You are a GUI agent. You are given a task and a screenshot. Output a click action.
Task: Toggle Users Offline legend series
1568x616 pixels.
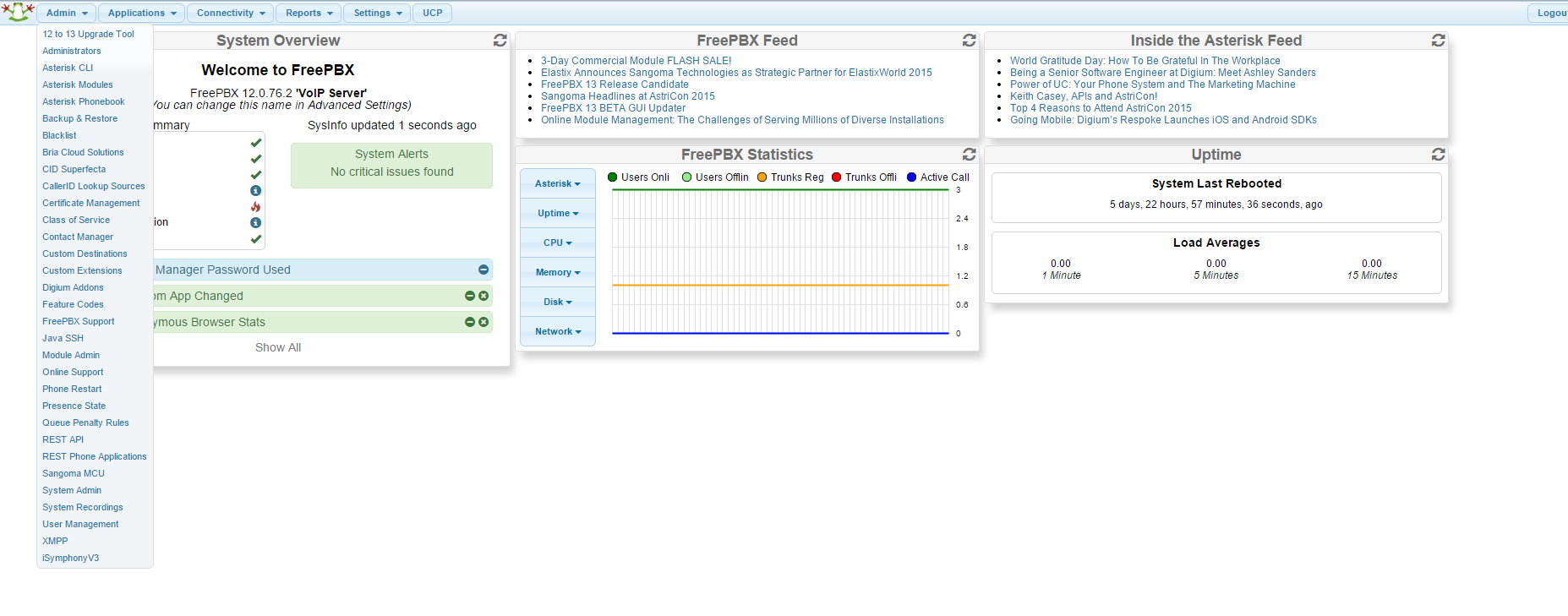(715, 177)
